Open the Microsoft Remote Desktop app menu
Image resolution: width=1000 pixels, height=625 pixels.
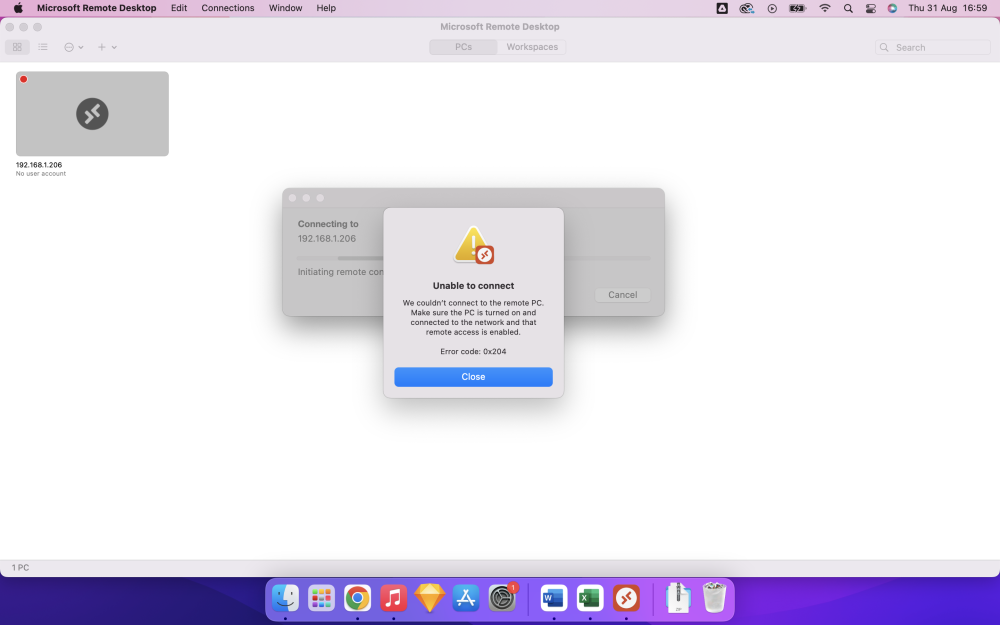coord(96,8)
